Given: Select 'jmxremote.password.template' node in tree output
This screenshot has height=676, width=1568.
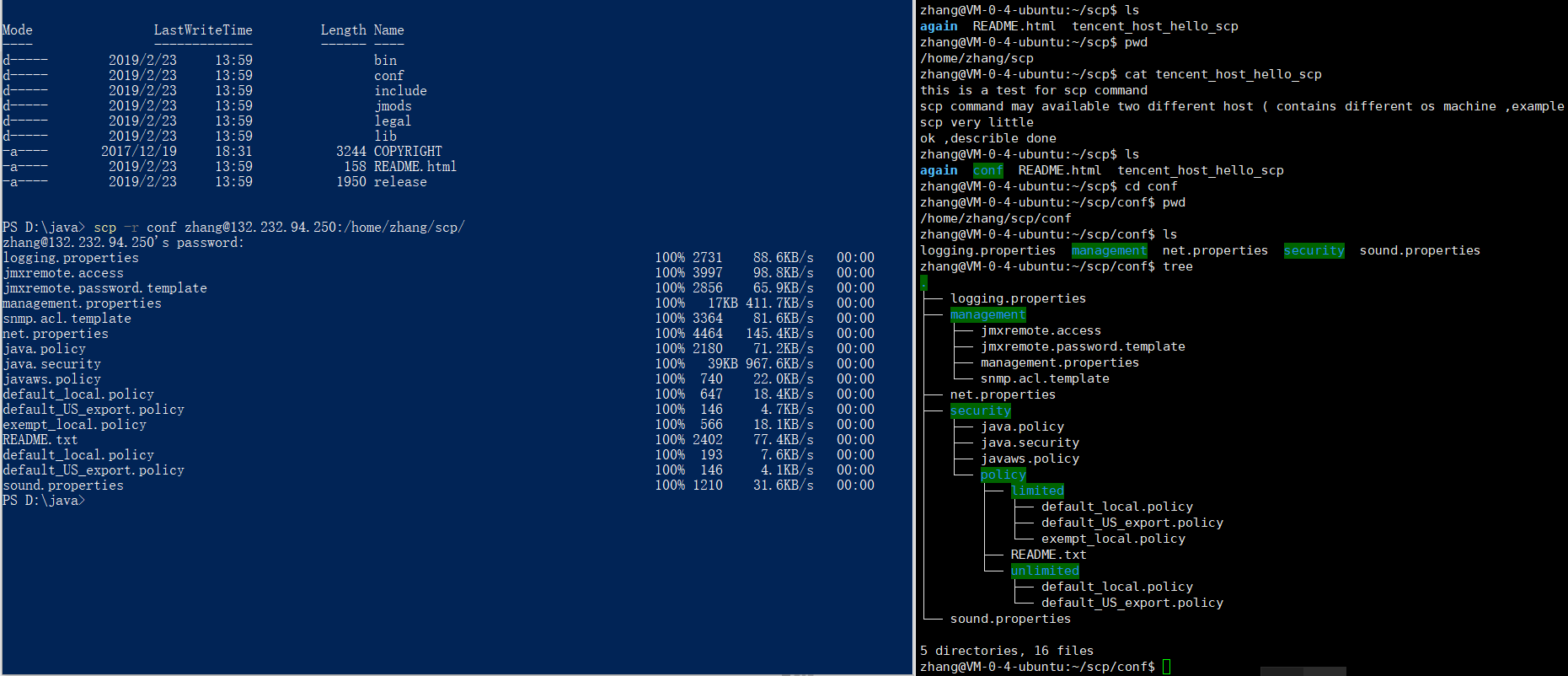Looking at the screenshot, I should (x=1083, y=346).
